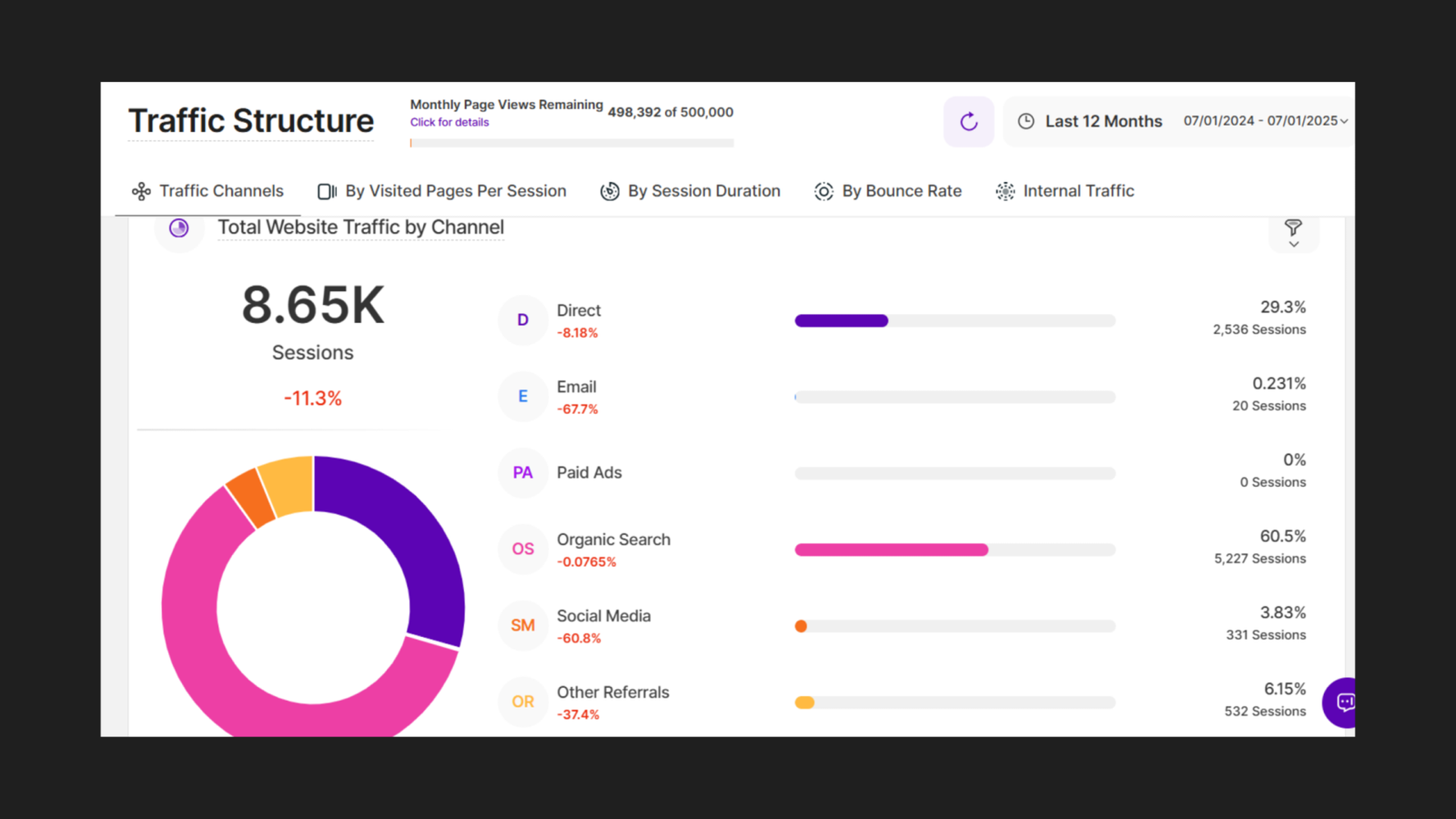Open the Internal Traffic tab
Viewport: 1456px width, 819px height.
[x=1066, y=191]
